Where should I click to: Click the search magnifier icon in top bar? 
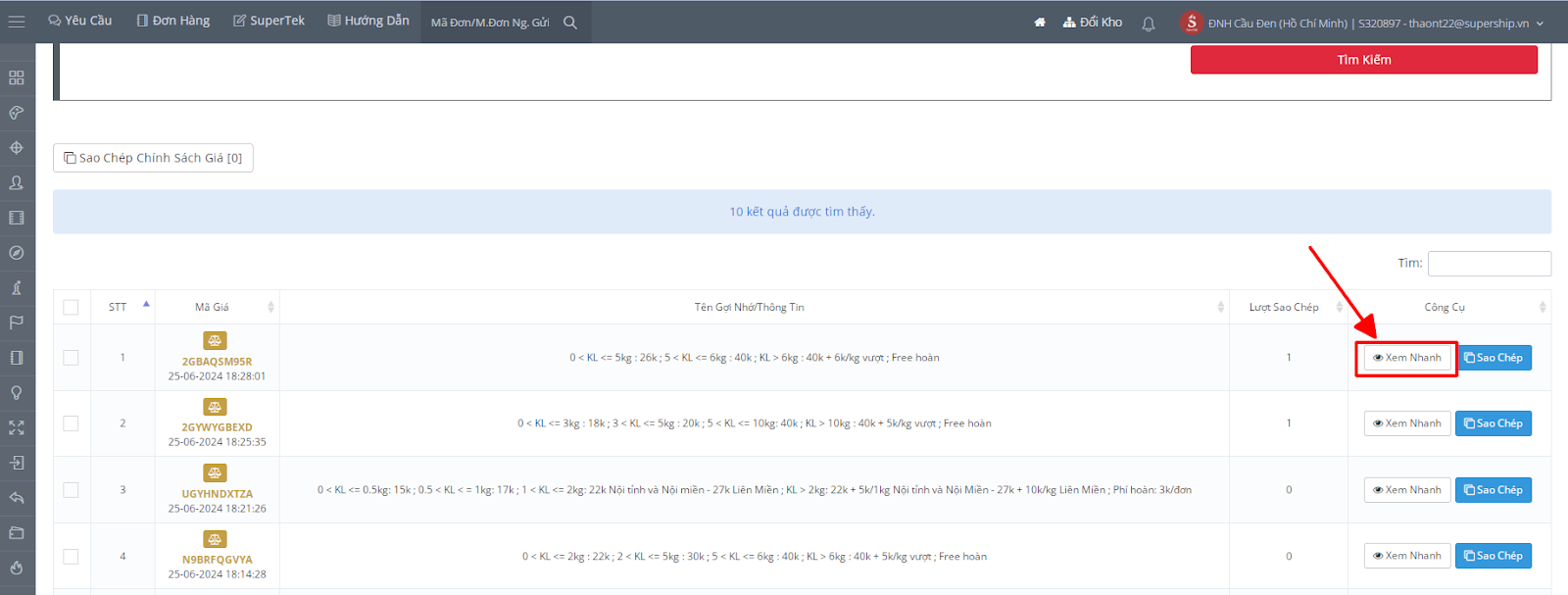click(570, 22)
